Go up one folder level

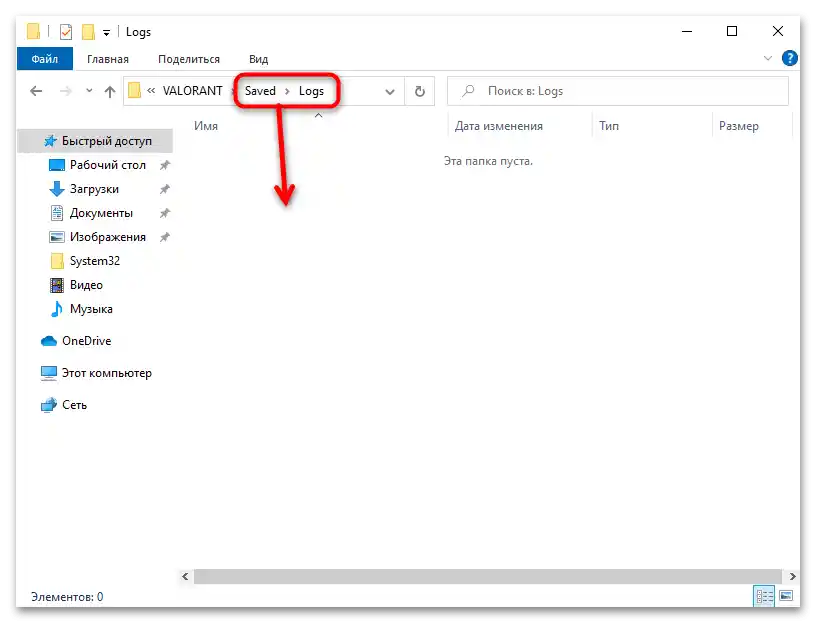[x=109, y=90]
